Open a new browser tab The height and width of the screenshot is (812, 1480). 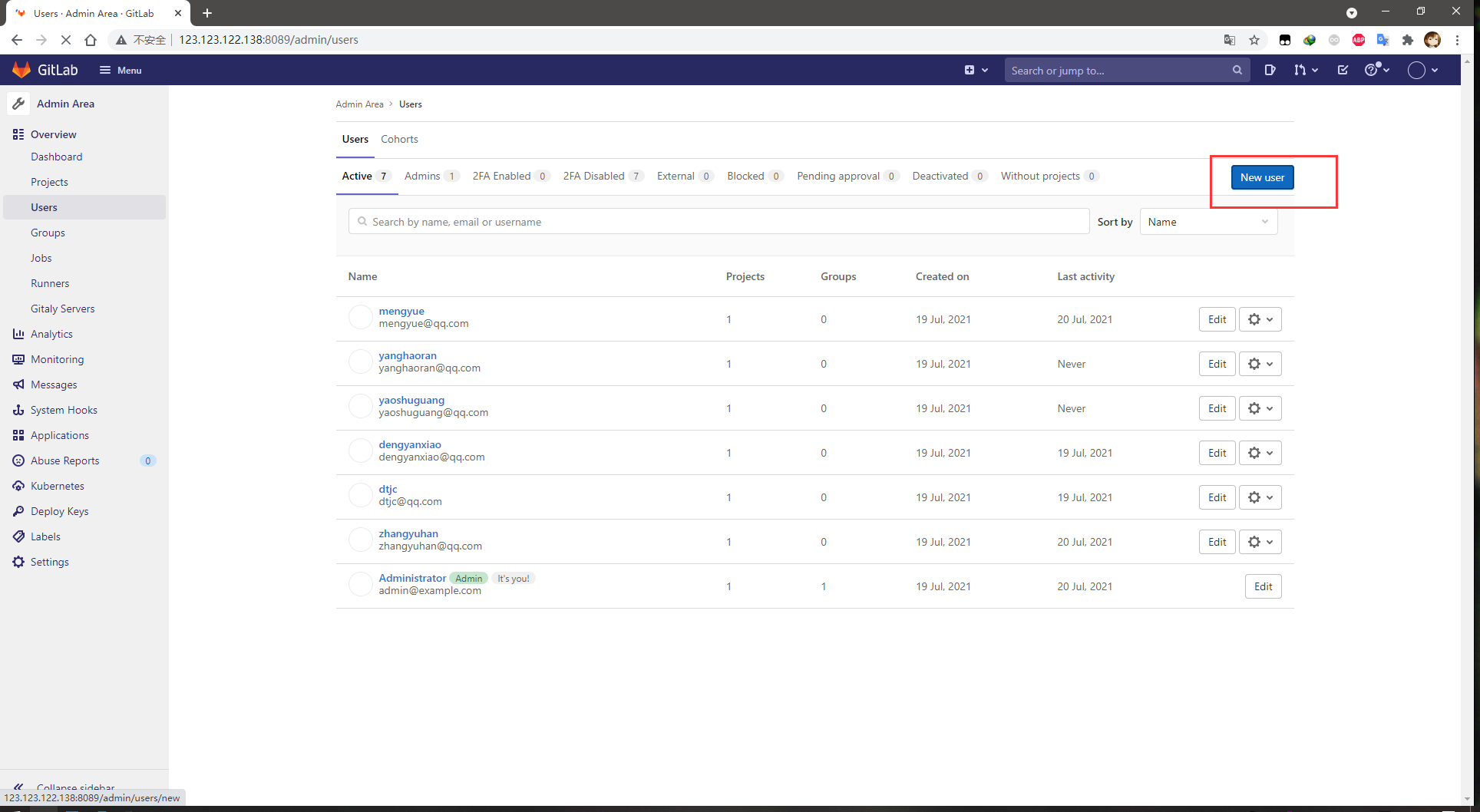207,13
